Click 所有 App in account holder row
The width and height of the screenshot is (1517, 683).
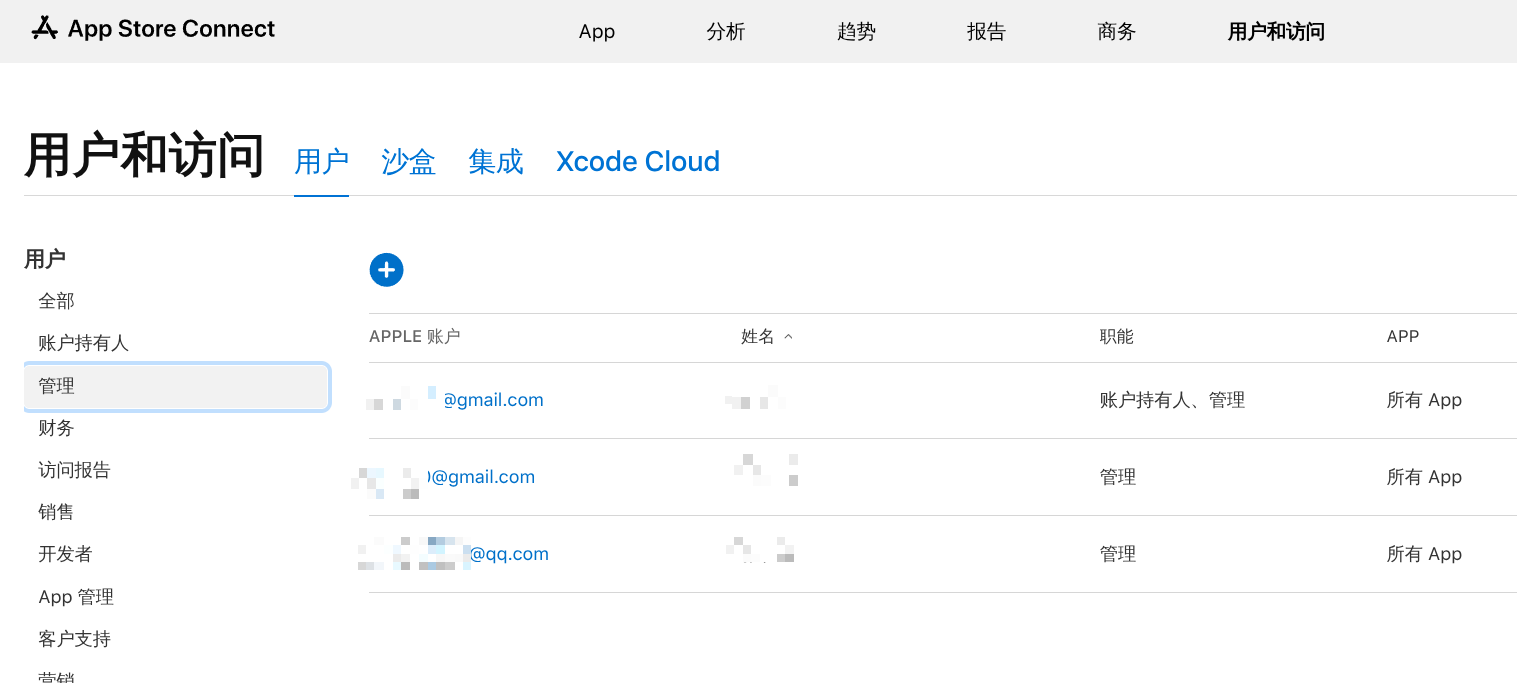[x=1424, y=400]
